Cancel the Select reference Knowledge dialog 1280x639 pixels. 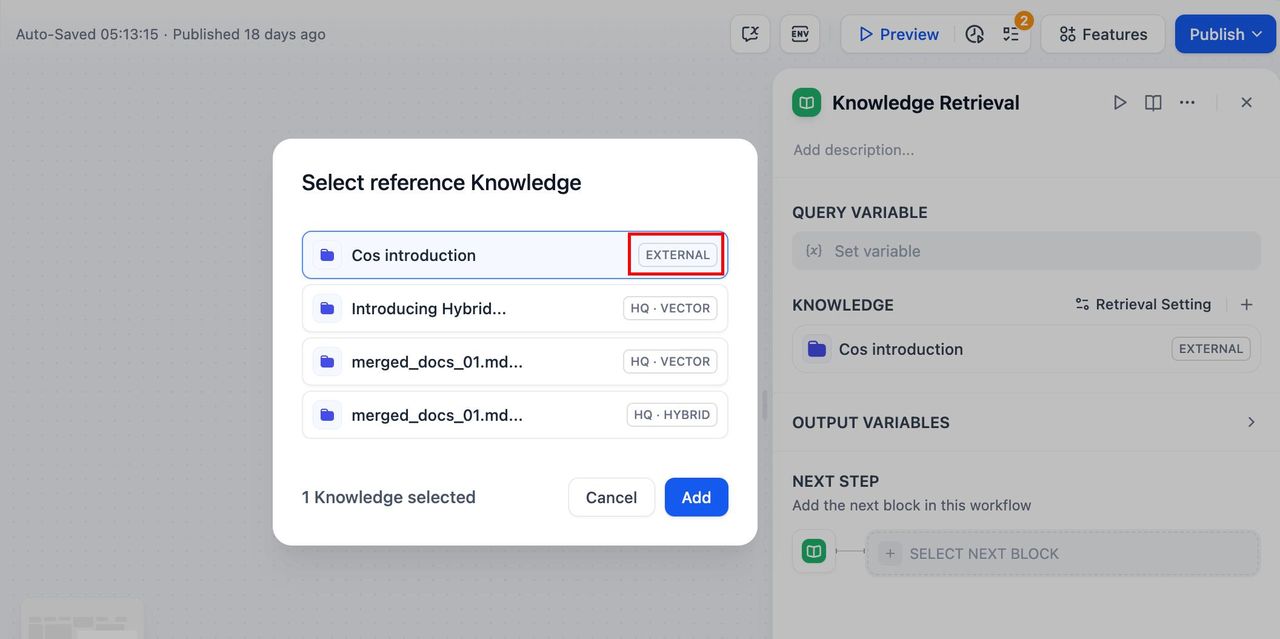(611, 497)
